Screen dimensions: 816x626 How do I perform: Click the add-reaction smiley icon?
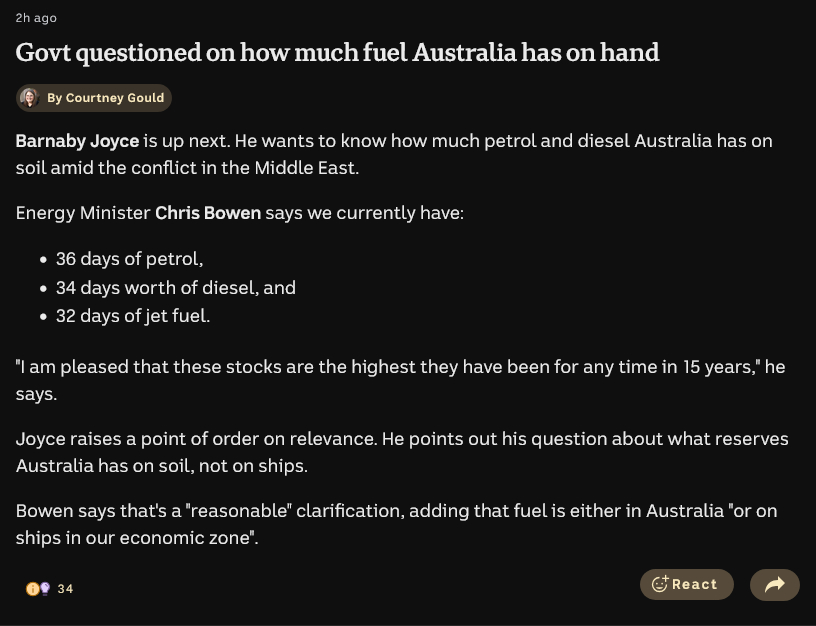tap(660, 585)
